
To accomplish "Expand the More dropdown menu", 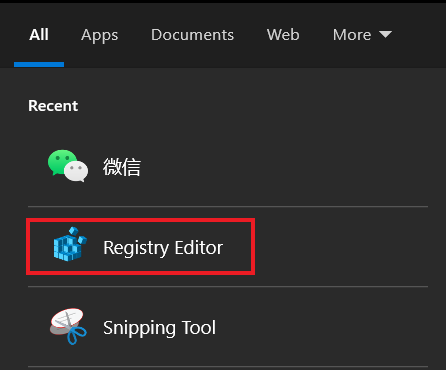I will click(x=362, y=35).
